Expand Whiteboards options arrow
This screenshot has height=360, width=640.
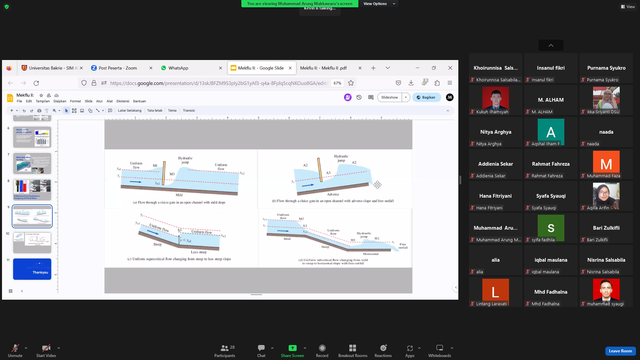(452, 348)
